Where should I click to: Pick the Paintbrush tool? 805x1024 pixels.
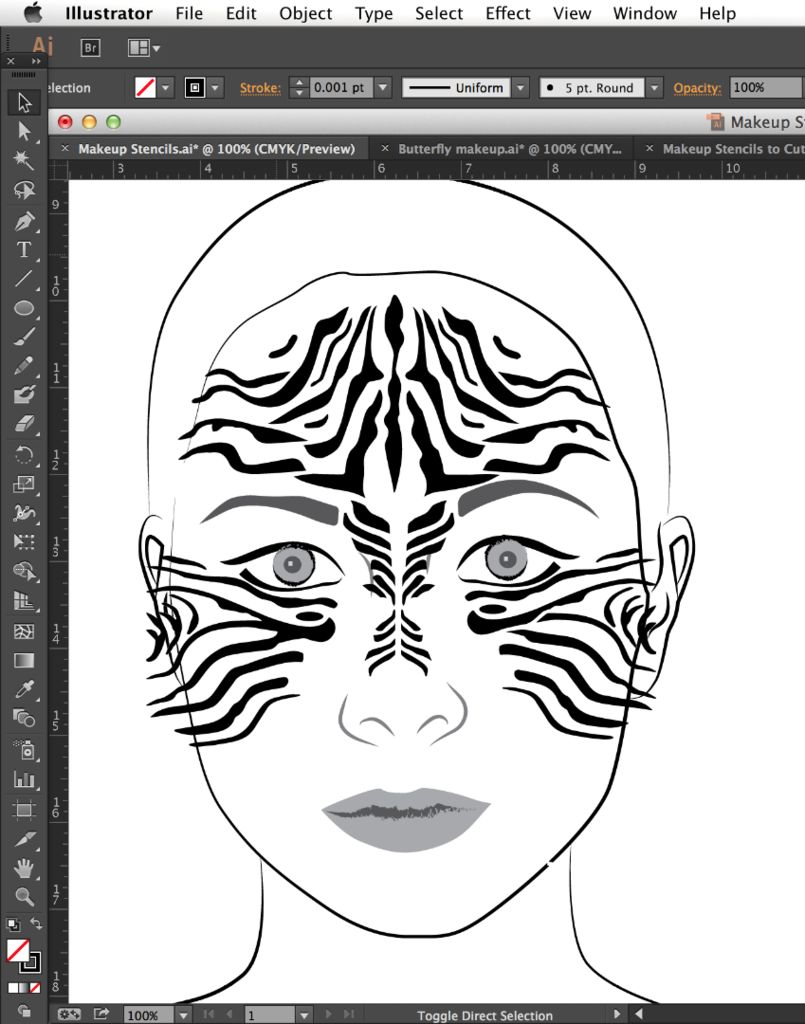pyautogui.click(x=24, y=336)
